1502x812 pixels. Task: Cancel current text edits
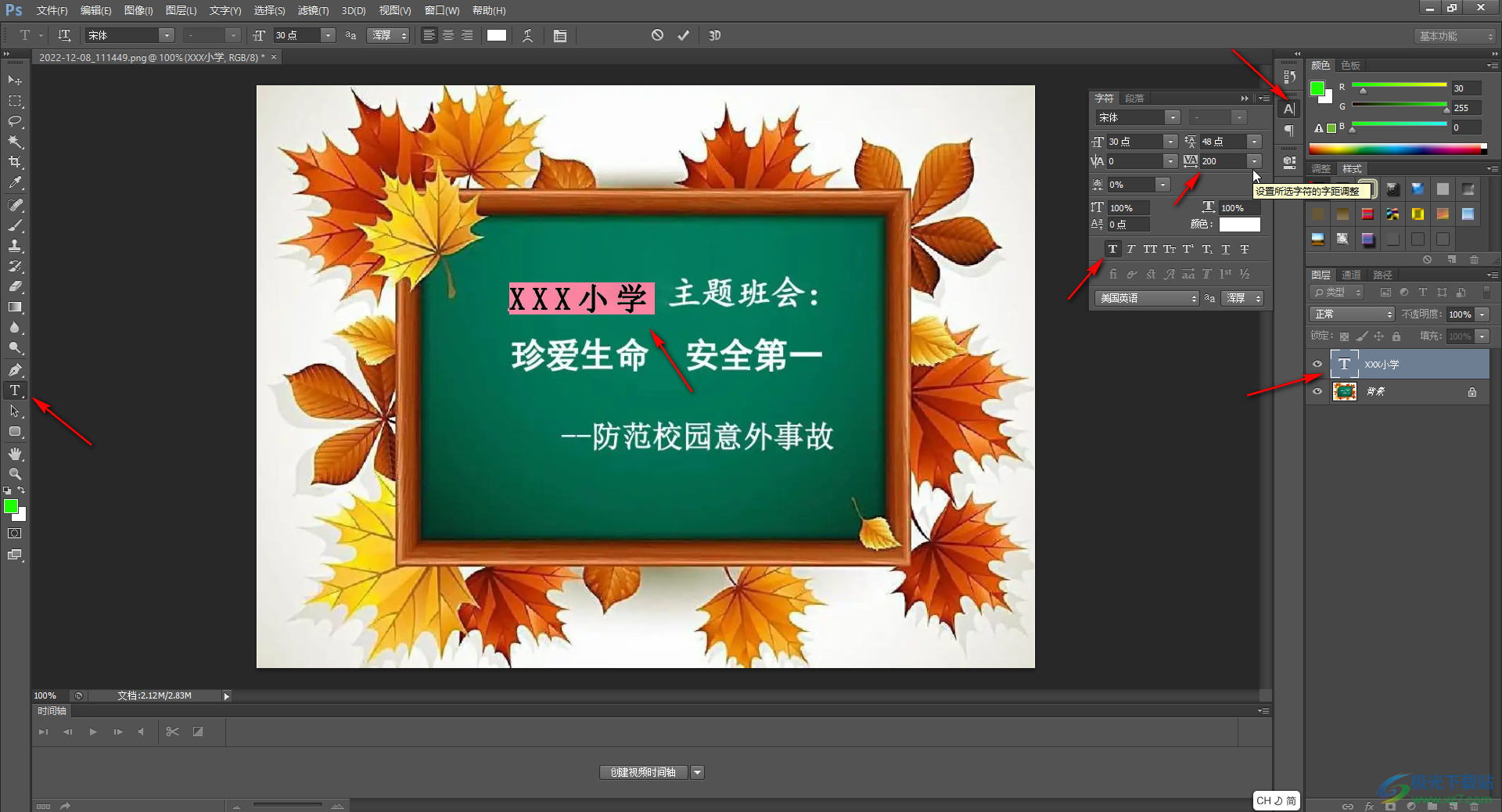click(657, 35)
